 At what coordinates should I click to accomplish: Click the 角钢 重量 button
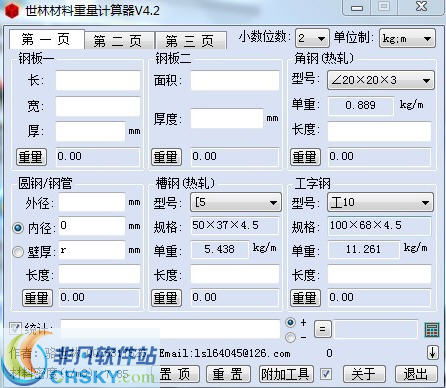click(x=305, y=157)
